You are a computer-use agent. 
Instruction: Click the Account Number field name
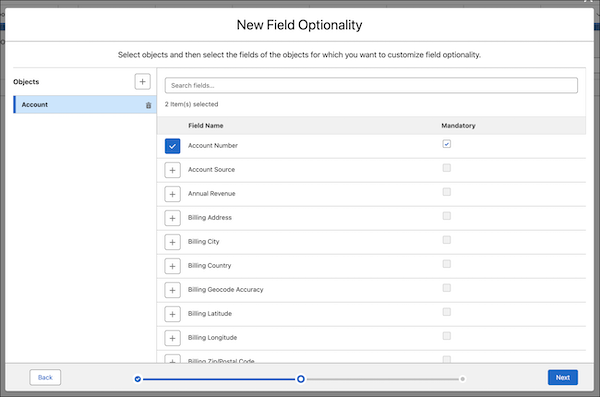tap(213, 145)
